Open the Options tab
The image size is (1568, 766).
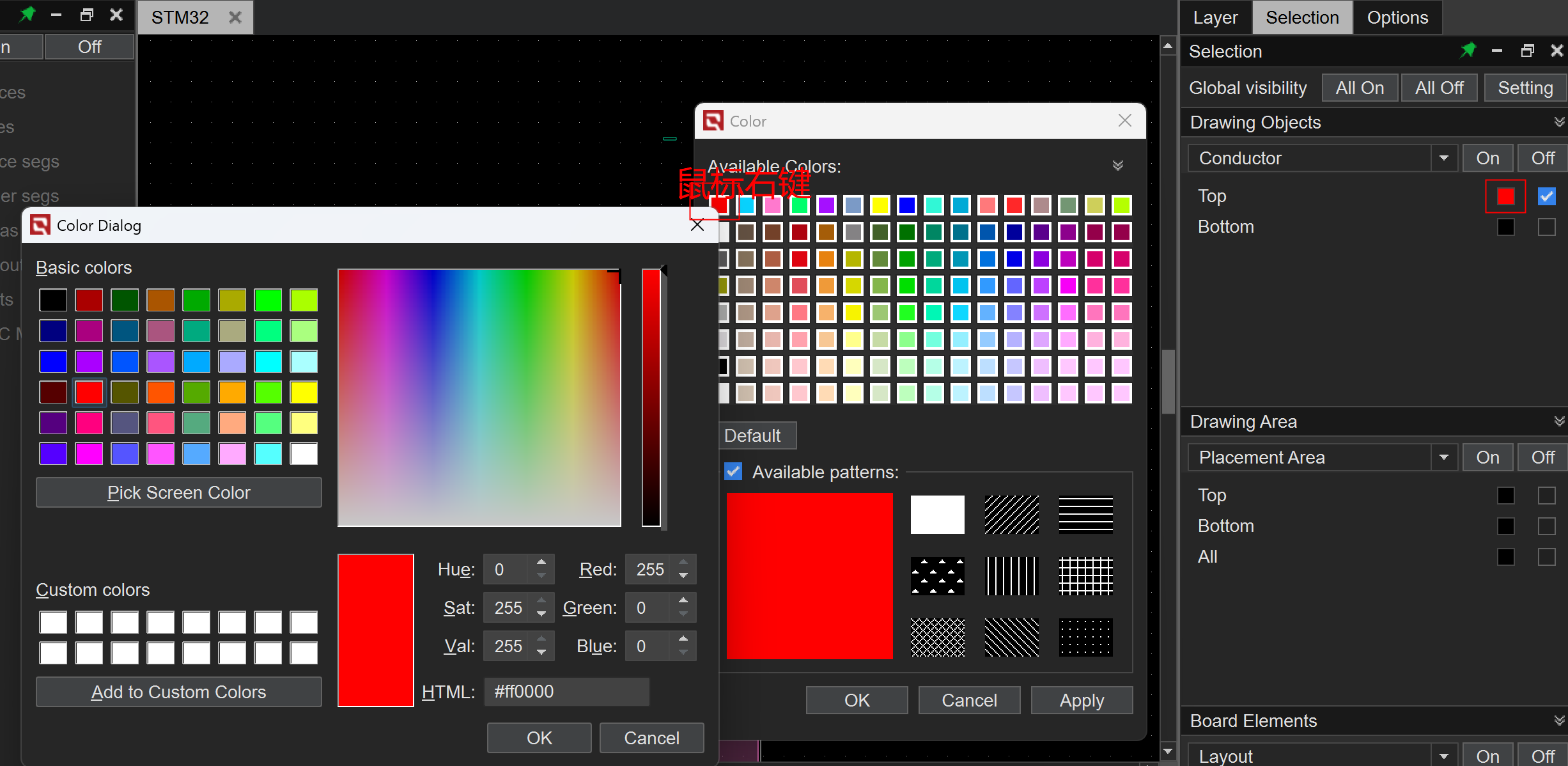coord(1397,17)
